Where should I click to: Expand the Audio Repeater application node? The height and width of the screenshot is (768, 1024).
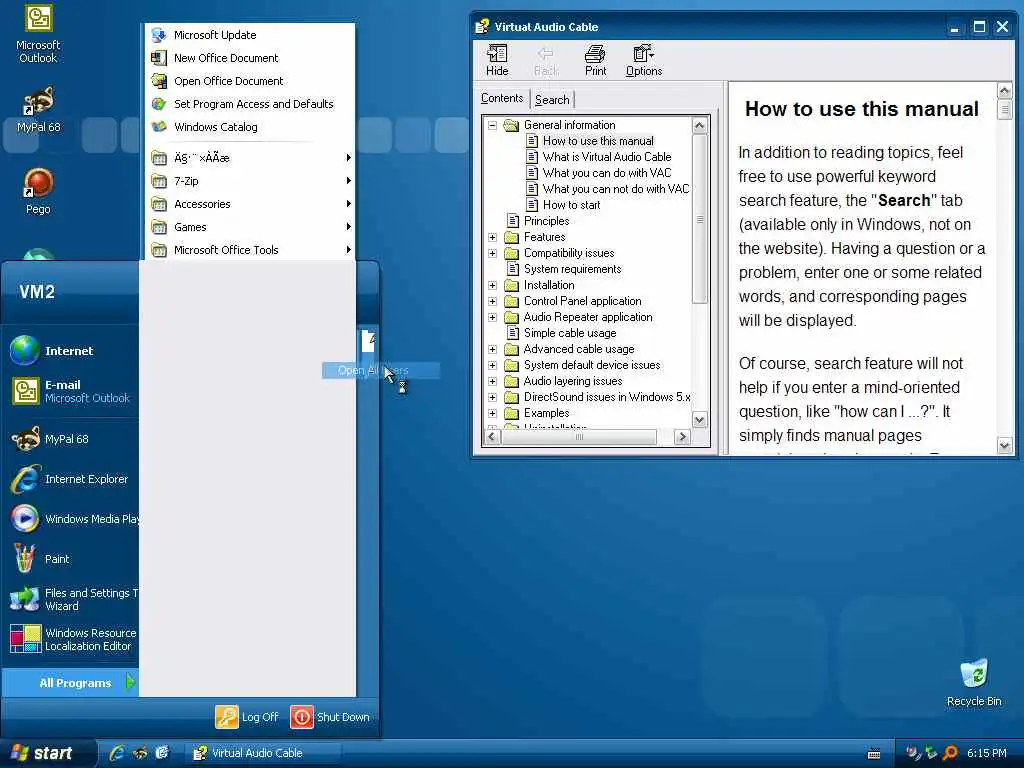point(492,317)
